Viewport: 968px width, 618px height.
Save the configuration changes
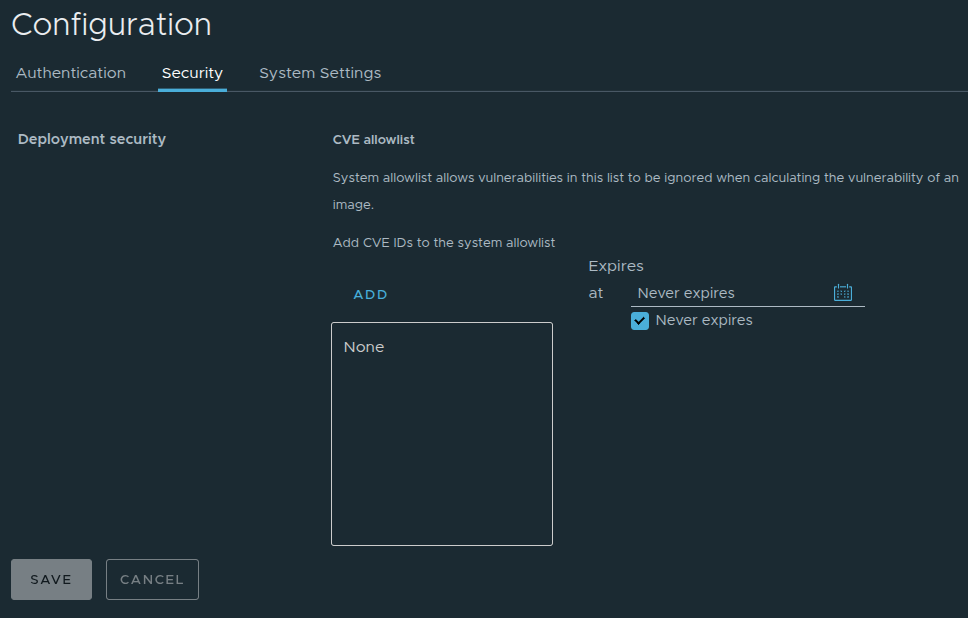coord(51,579)
